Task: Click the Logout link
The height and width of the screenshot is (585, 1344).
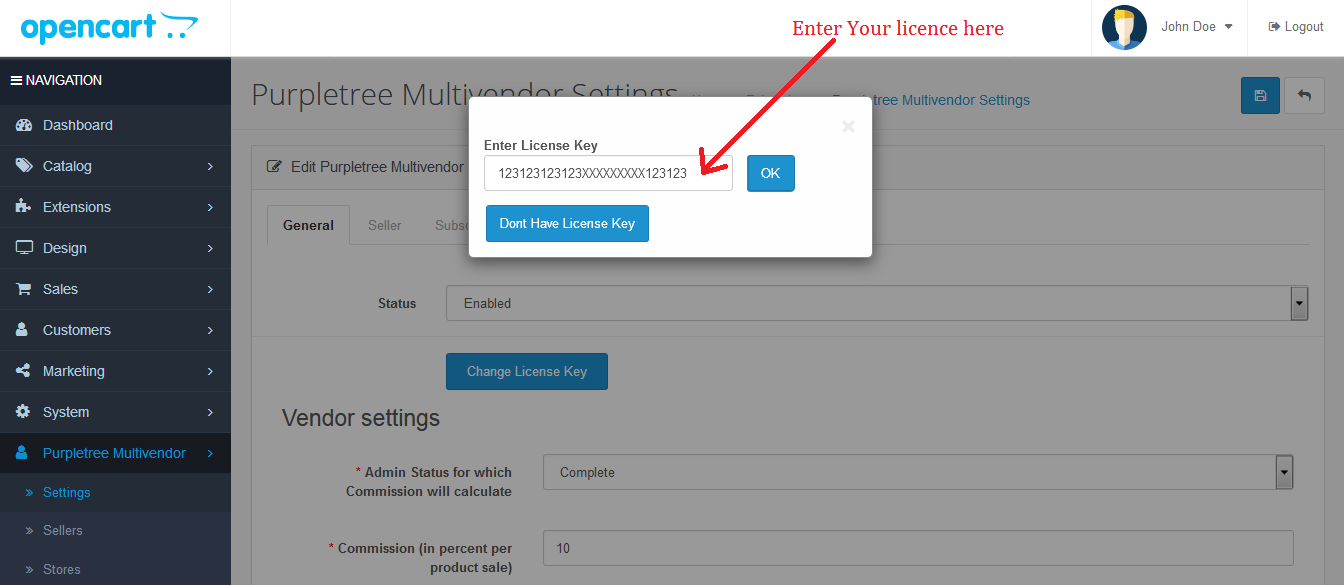Action: pyautogui.click(x=1296, y=27)
